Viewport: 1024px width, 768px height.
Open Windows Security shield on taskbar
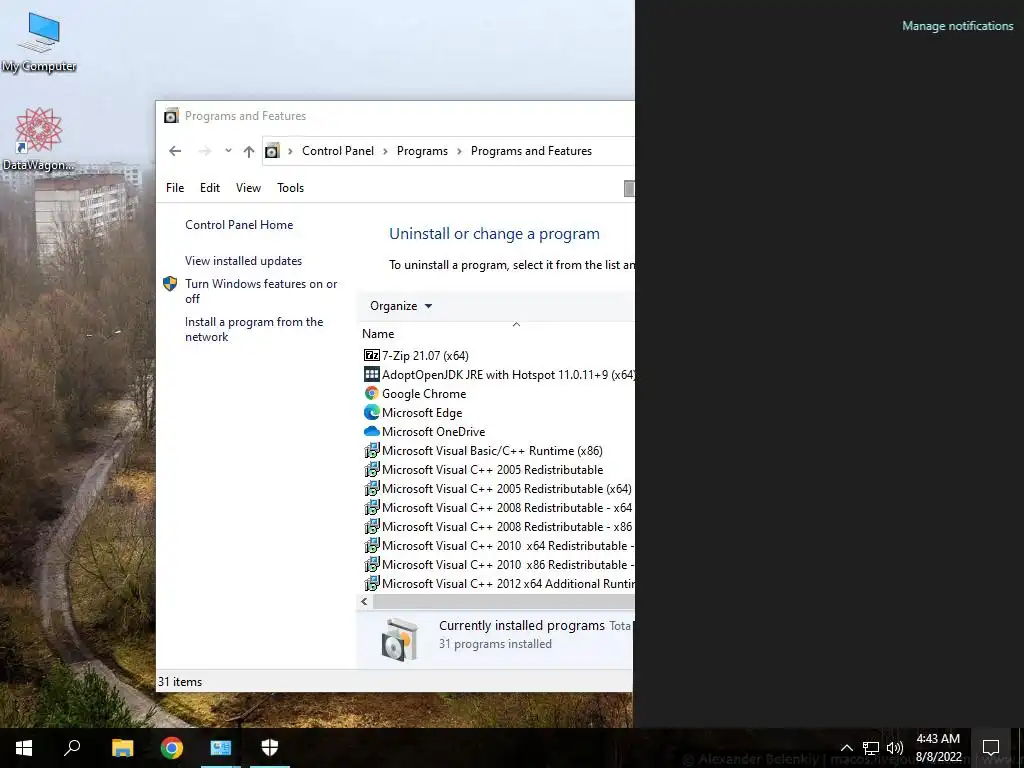pyautogui.click(x=270, y=748)
